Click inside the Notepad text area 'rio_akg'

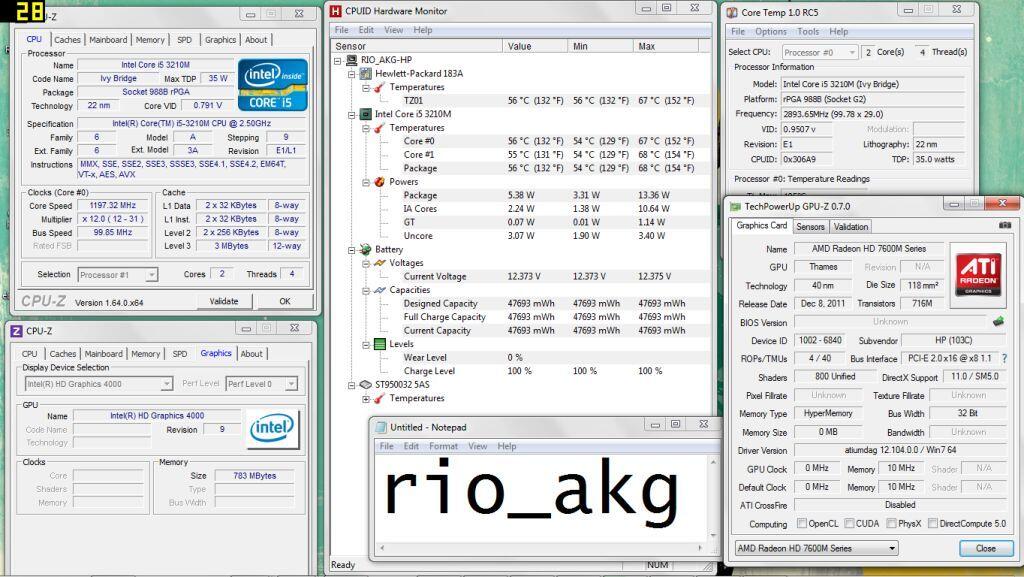pyautogui.click(x=530, y=491)
